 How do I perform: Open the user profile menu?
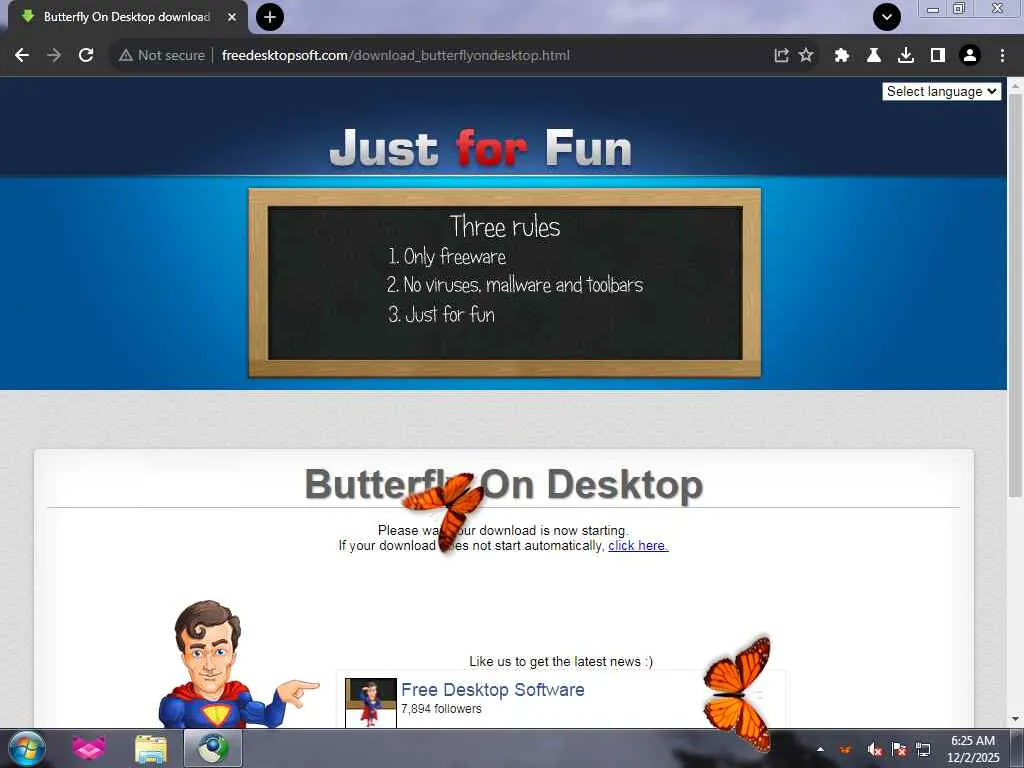tap(970, 56)
